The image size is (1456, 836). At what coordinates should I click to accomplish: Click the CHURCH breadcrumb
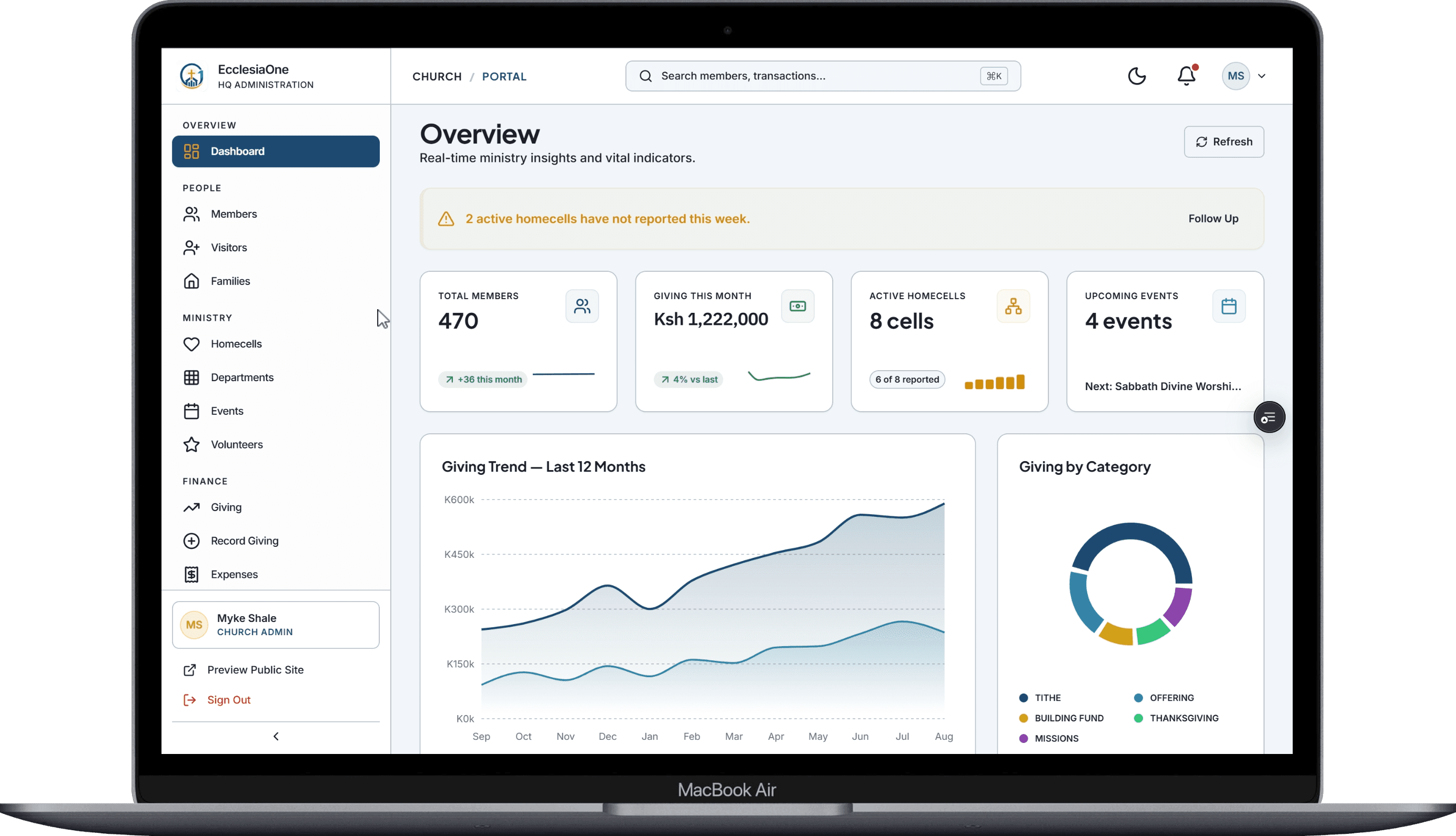pos(437,76)
